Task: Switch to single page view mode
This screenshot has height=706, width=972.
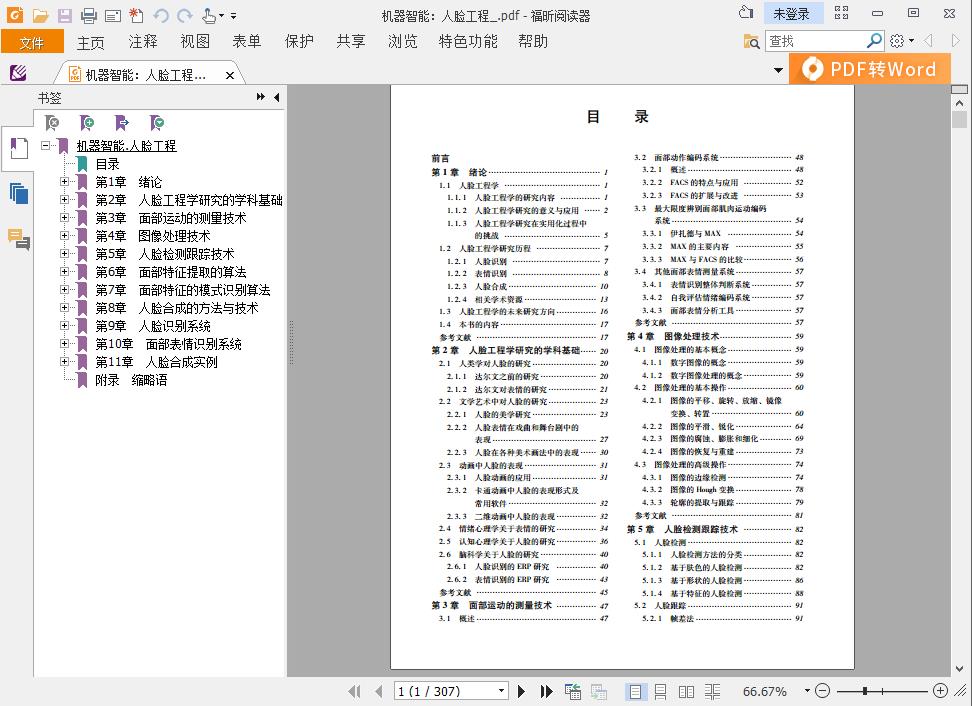Action: (635, 691)
